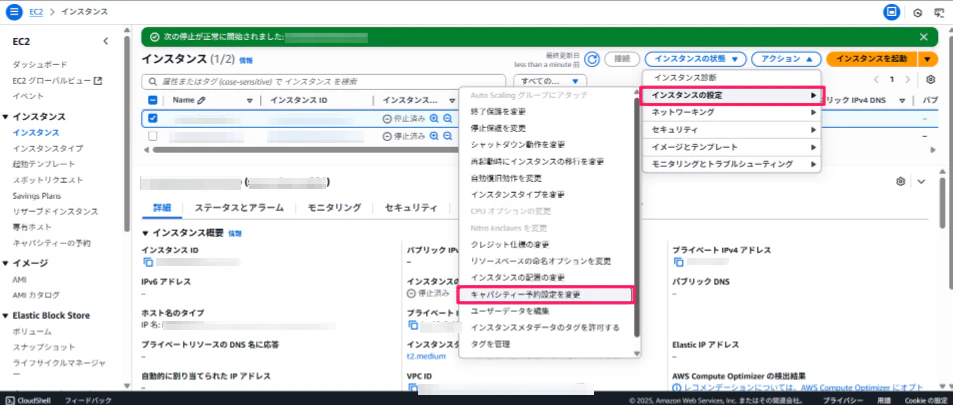The height and width of the screenshot is (405, 953).
Task: Open Cookie の設定 in footer
Action: 926,400
